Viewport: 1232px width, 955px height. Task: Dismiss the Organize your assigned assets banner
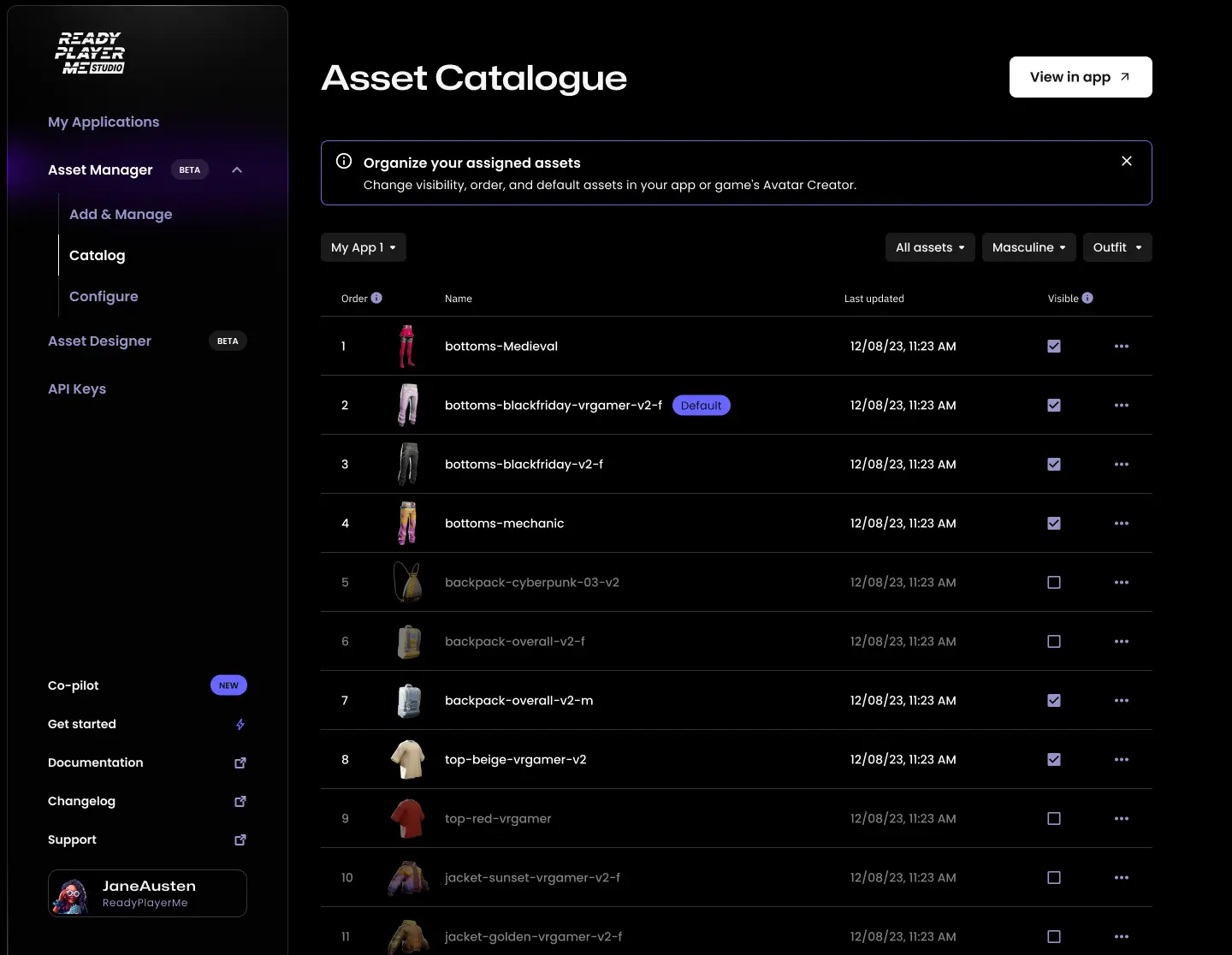1127,161
